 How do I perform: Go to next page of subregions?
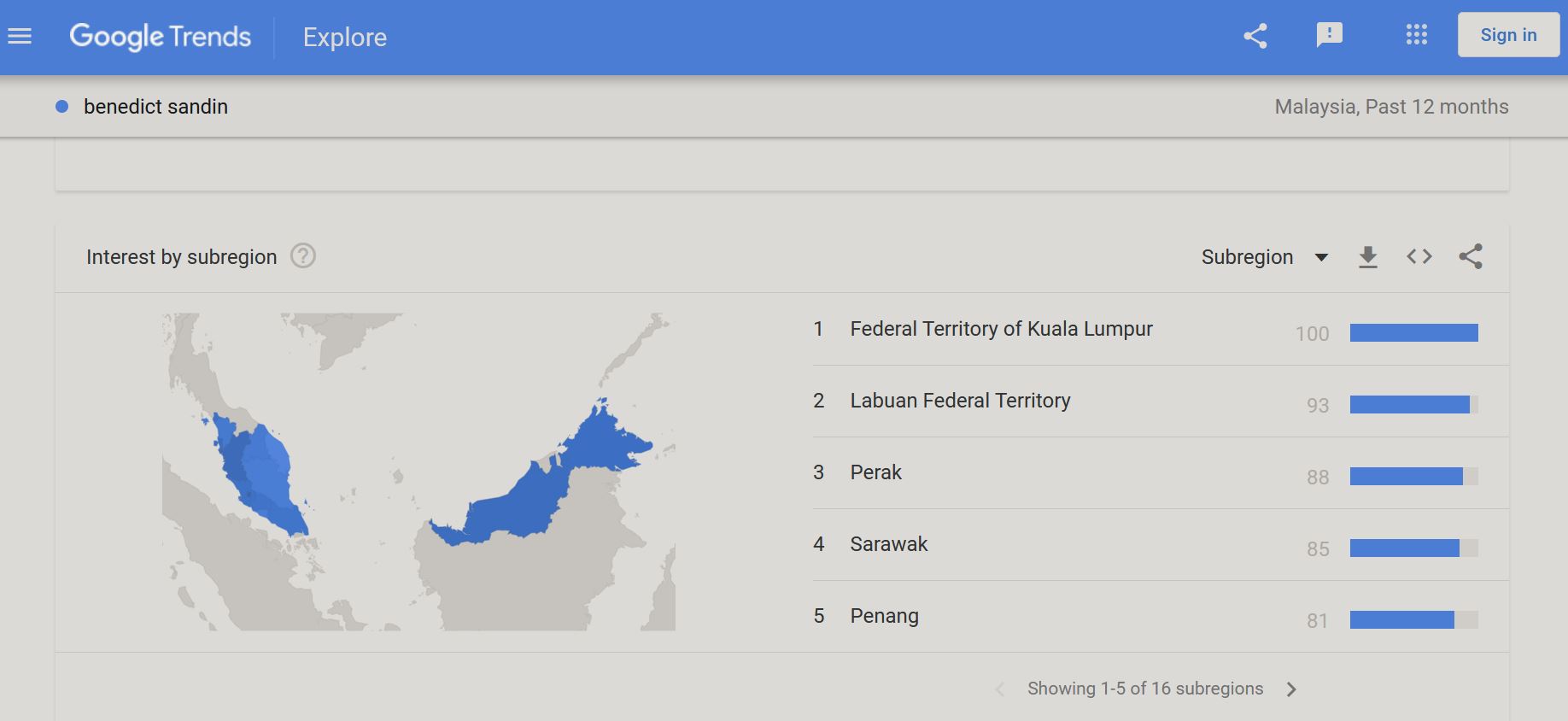point(1291,689)
